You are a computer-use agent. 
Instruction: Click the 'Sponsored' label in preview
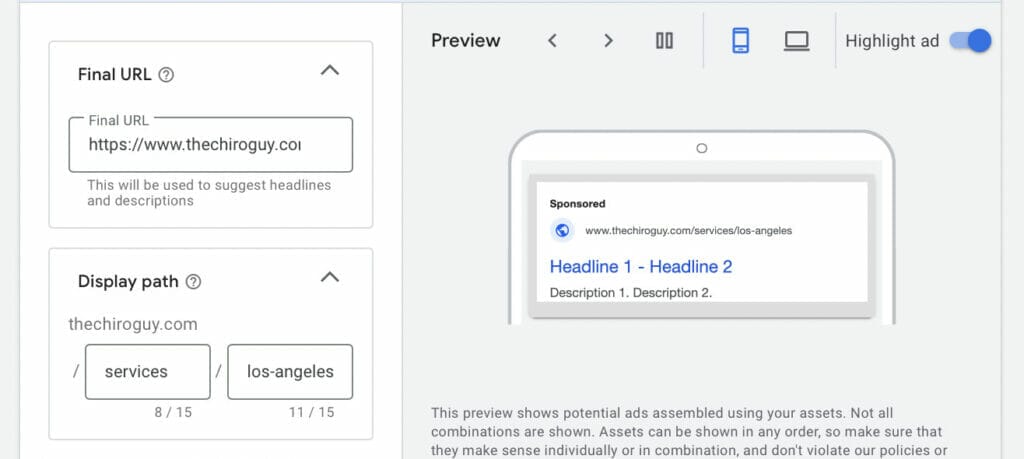pos(577,204)
